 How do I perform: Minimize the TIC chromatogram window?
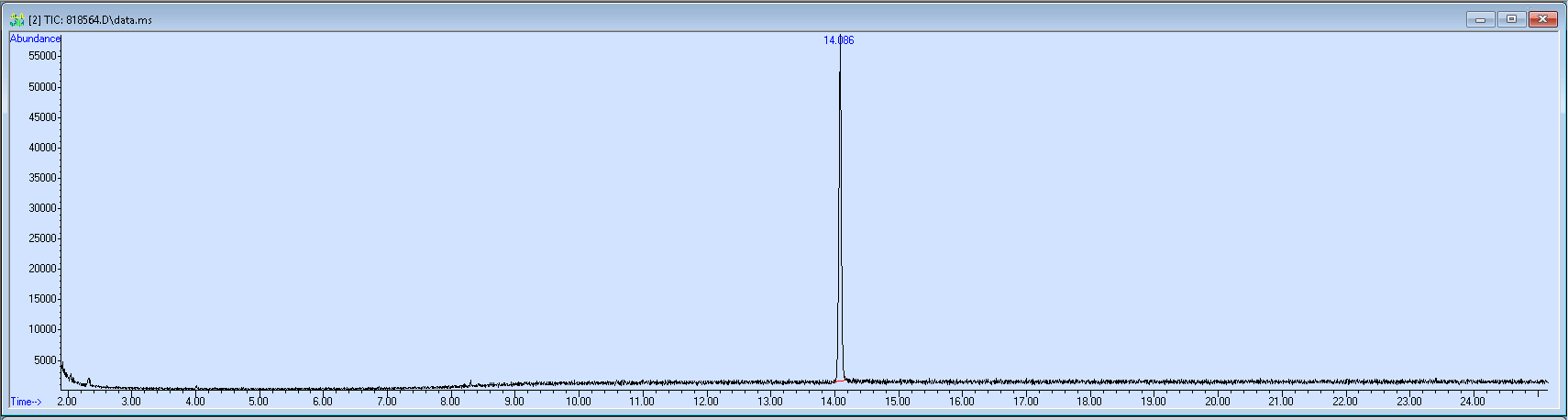1480,19
